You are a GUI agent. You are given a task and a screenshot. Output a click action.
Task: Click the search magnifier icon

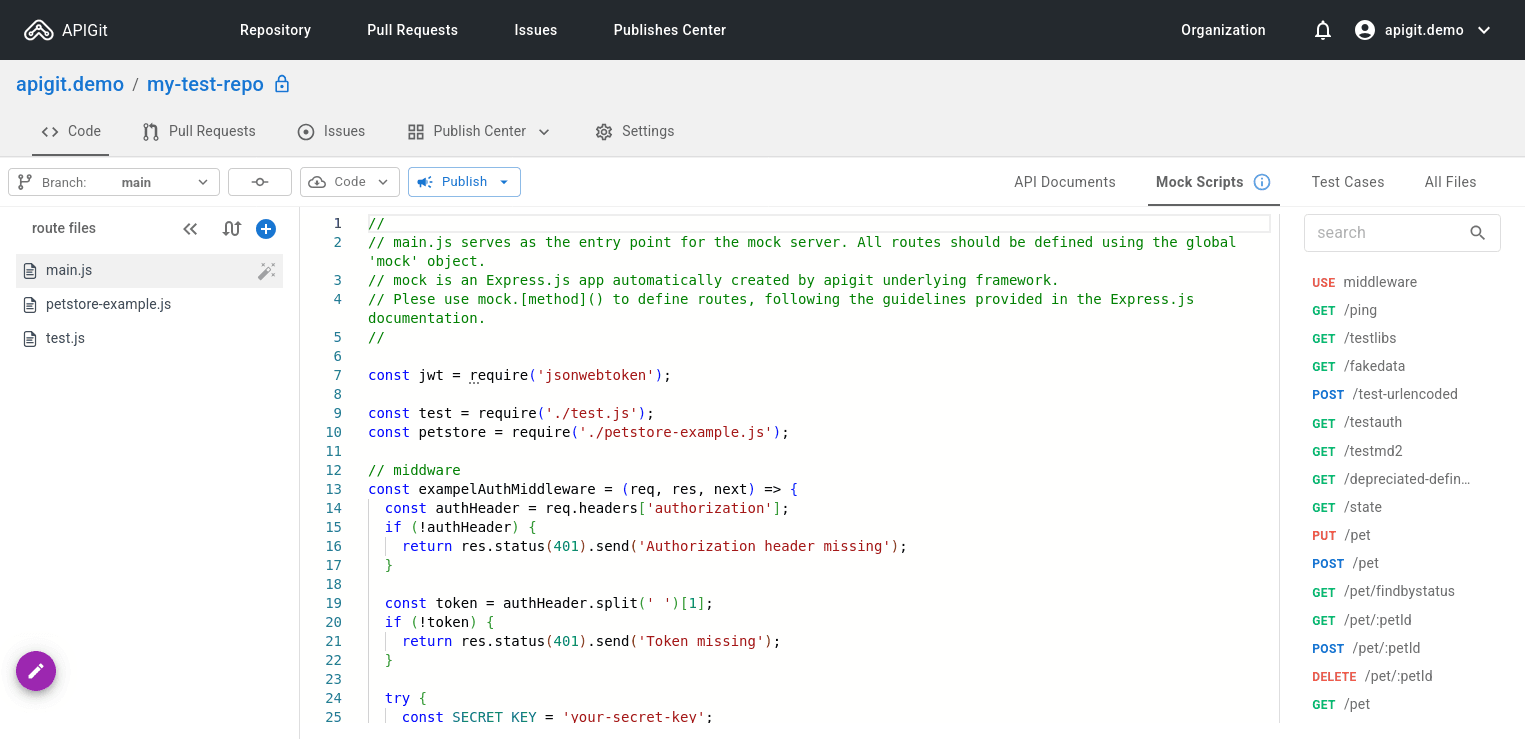tap(1478, 233)
